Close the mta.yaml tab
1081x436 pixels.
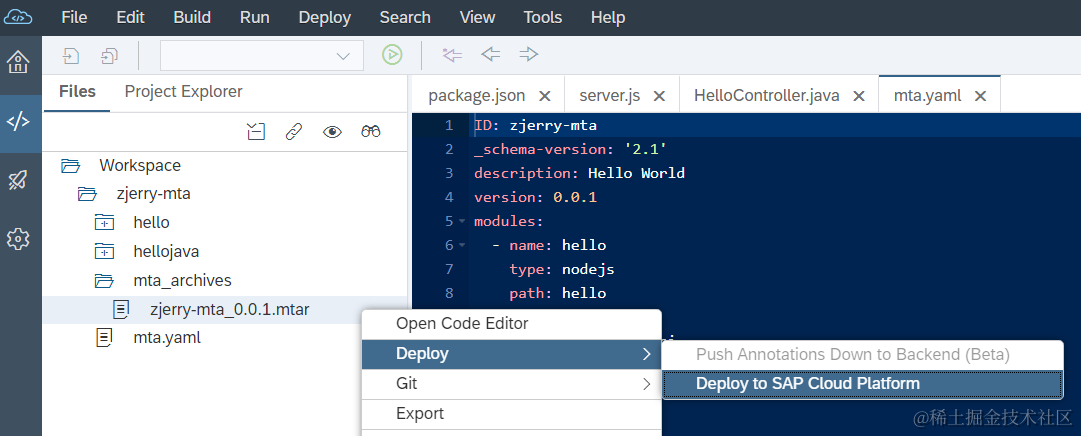point(980,96)
